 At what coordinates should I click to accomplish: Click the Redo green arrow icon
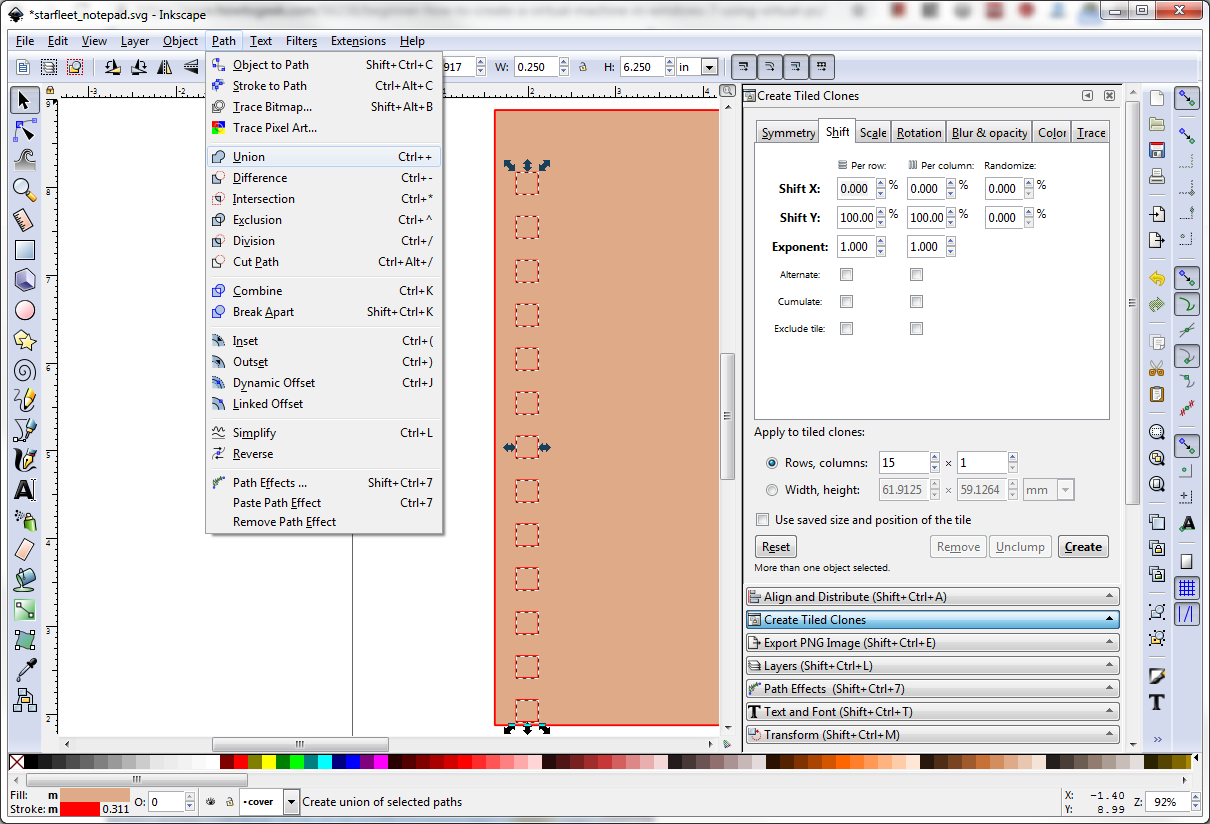click(1157, 304)
